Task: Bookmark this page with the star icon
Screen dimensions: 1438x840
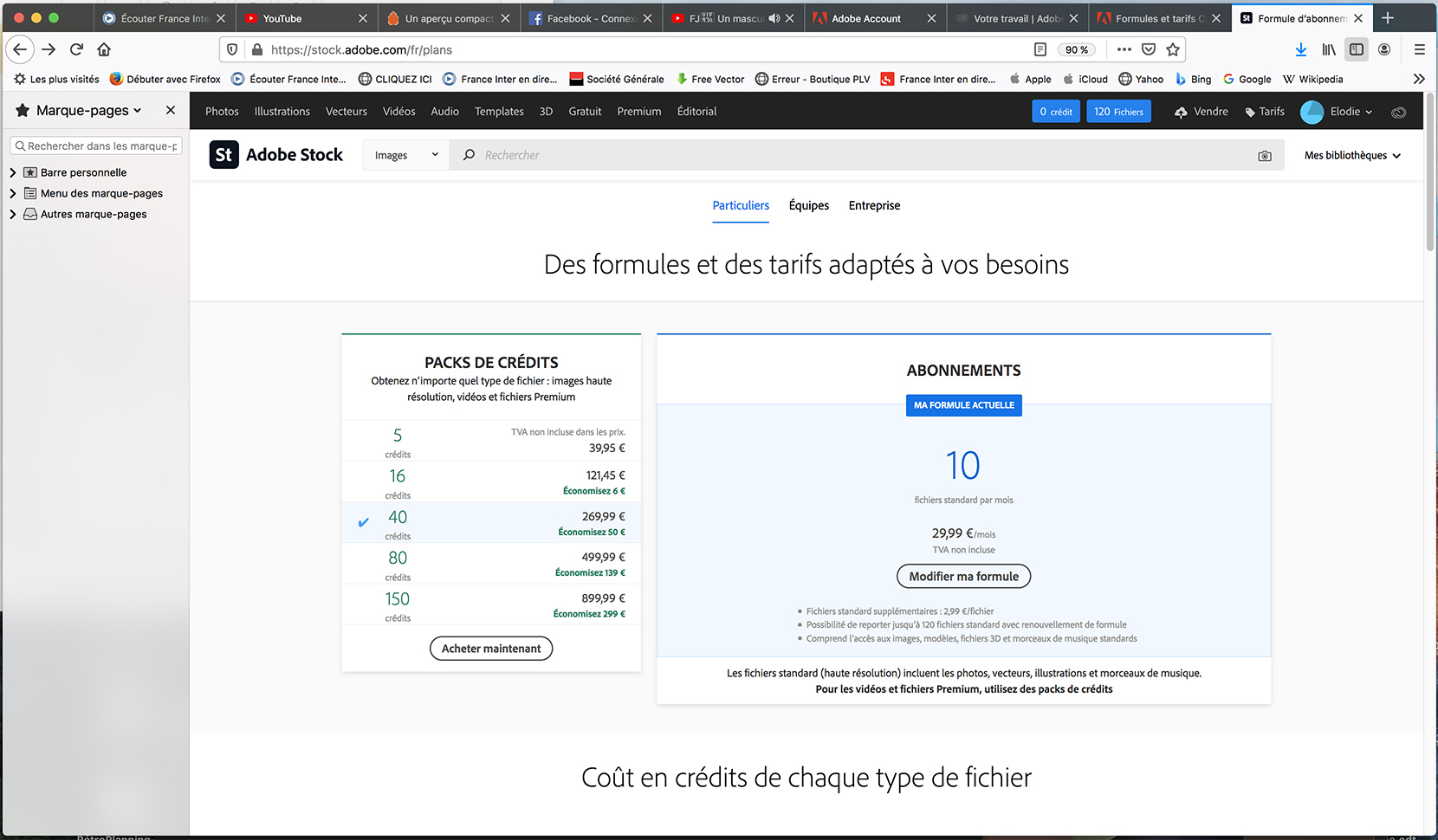Action: point(1173,49)
